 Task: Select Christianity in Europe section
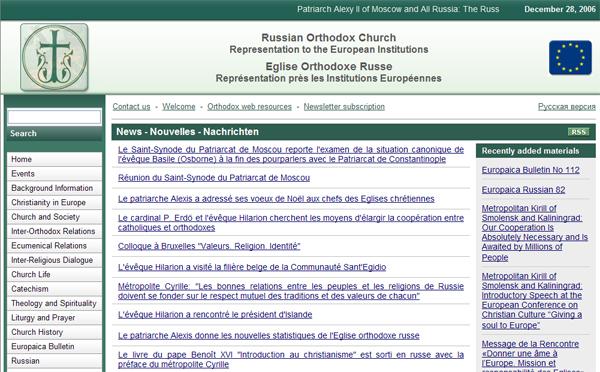(x=54, y=202)
